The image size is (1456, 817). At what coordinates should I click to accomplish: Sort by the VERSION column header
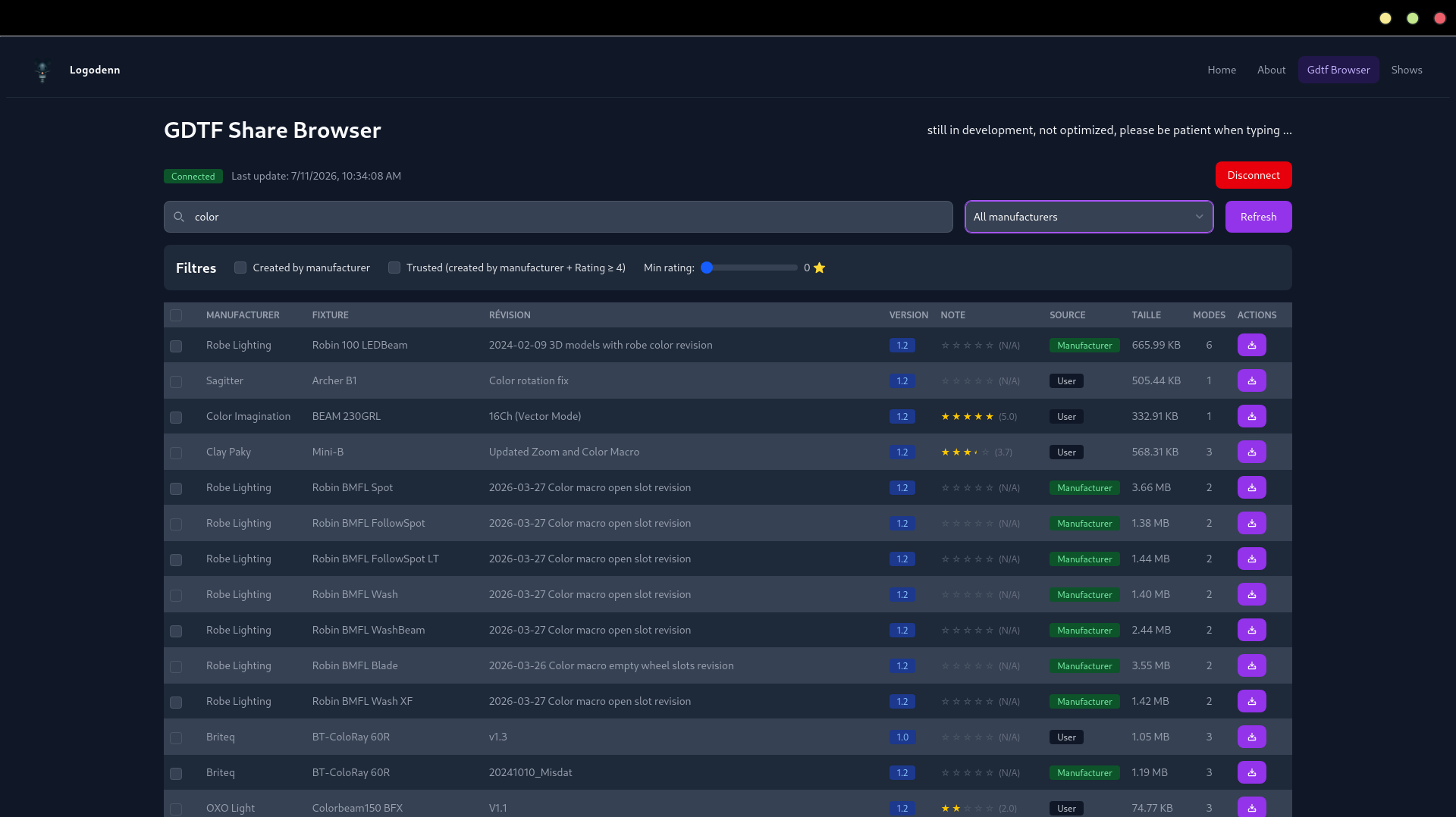(908, 315)
